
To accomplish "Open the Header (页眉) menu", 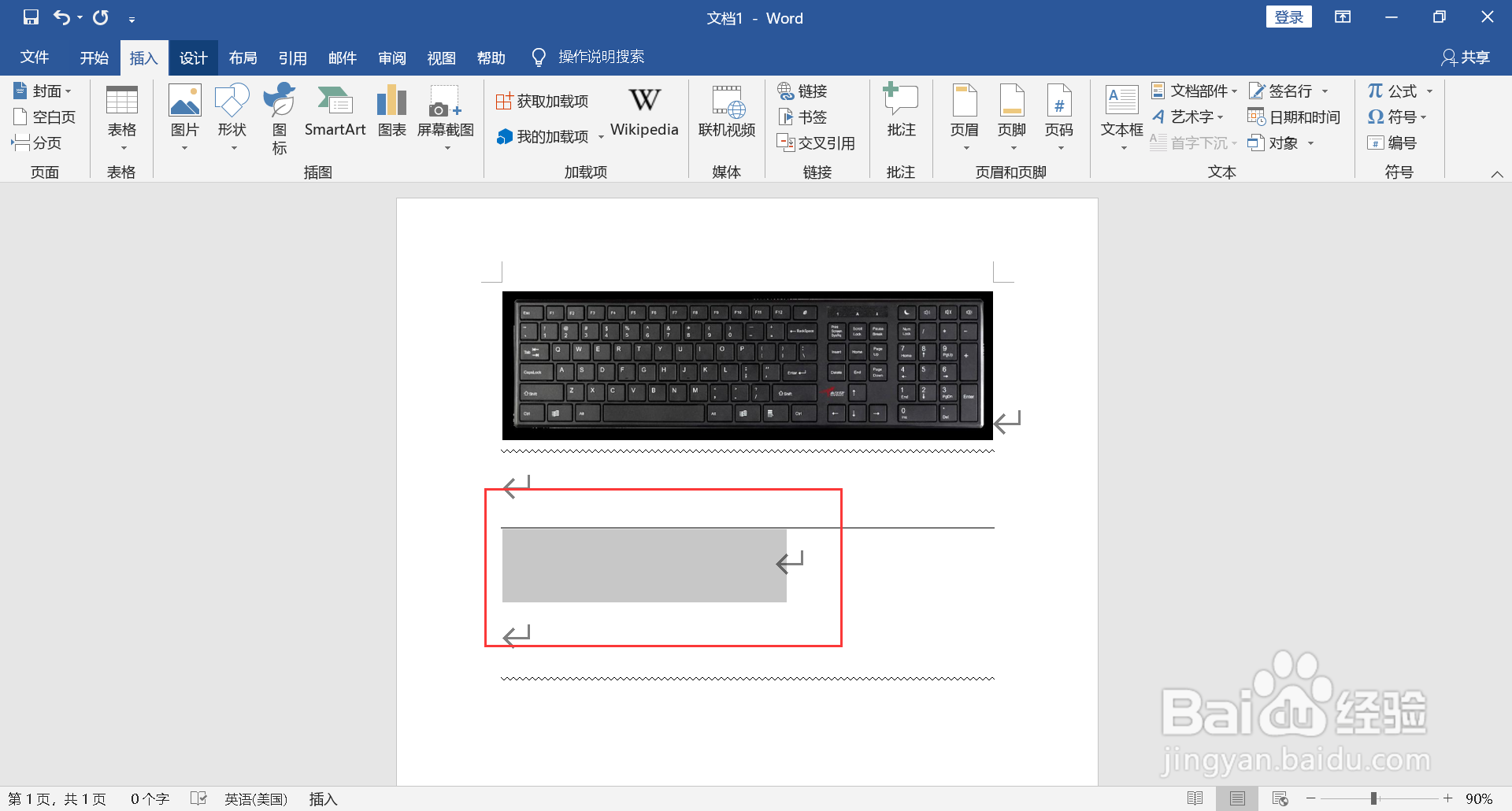I will [x=965, y=118].
